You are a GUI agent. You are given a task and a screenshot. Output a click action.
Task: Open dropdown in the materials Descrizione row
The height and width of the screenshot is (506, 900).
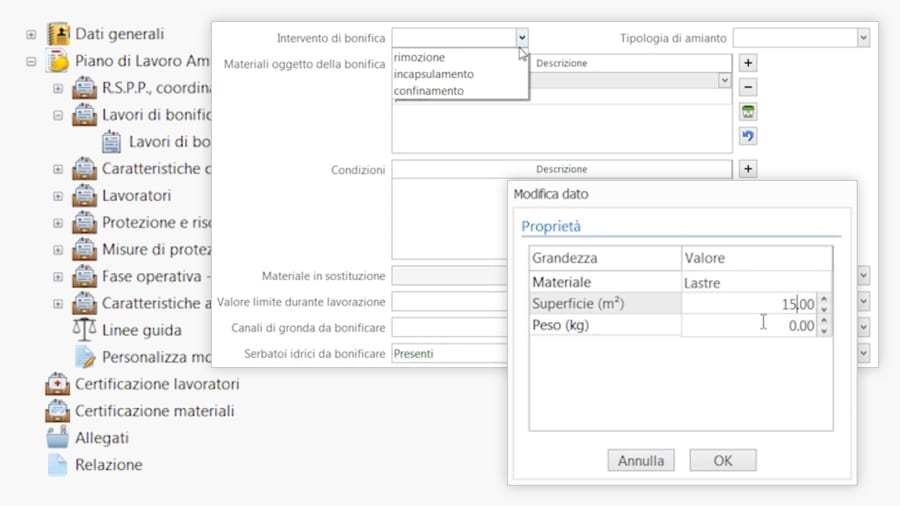coord(725,81)
